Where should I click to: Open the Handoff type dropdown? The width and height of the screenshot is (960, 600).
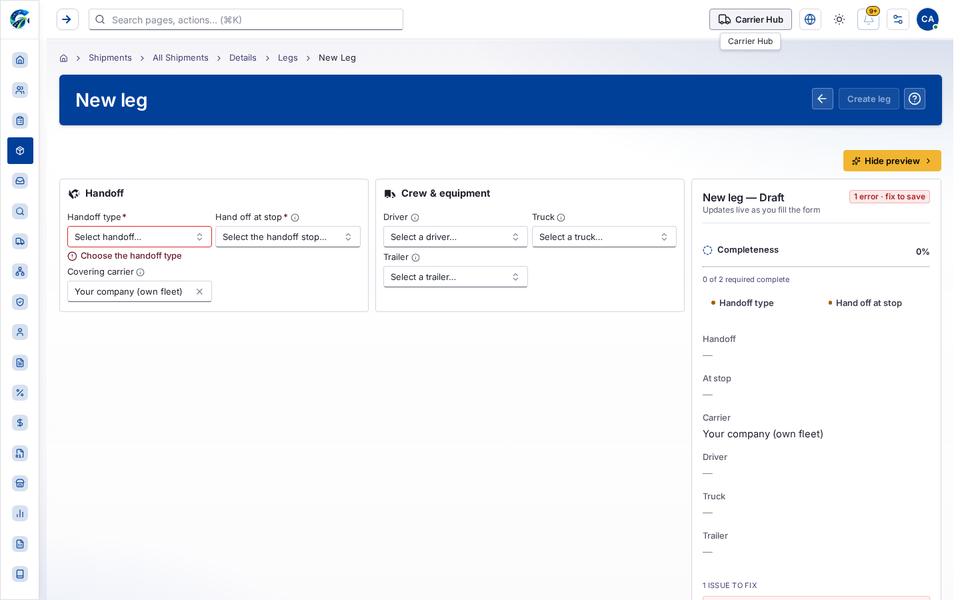[140, 237]
